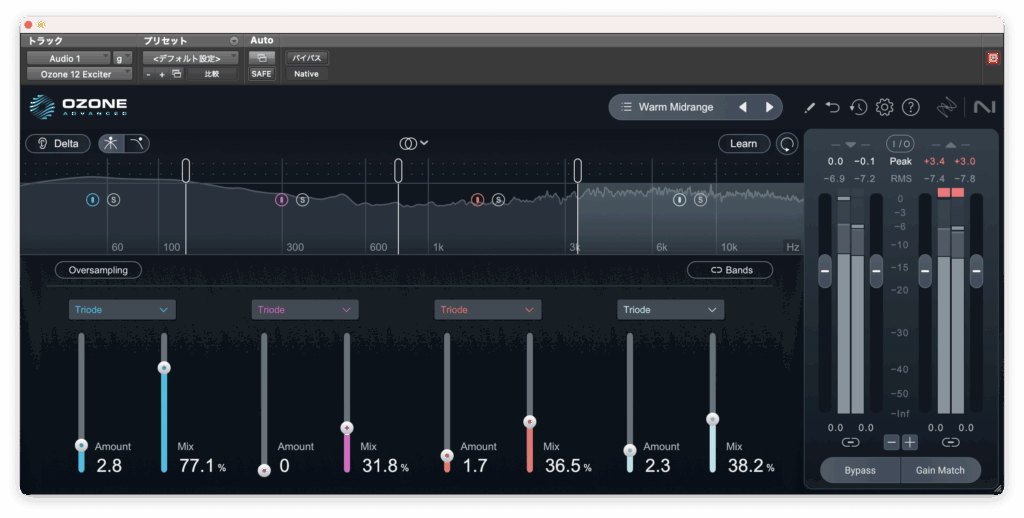
Task: Enable Delta listening mode
Action: coord(58,143)
